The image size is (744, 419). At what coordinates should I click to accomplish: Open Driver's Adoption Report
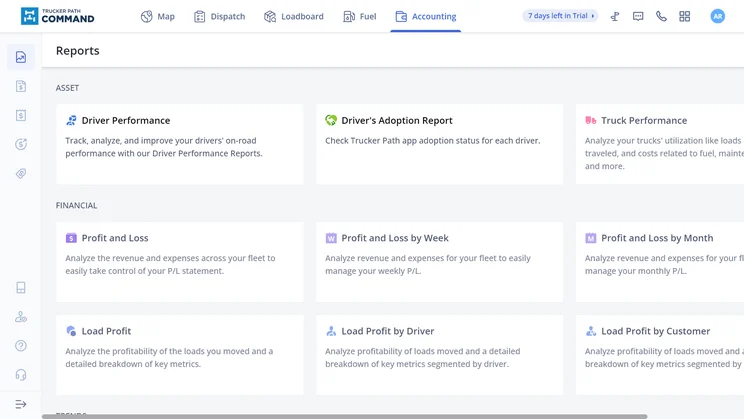[x=439, y=144]
